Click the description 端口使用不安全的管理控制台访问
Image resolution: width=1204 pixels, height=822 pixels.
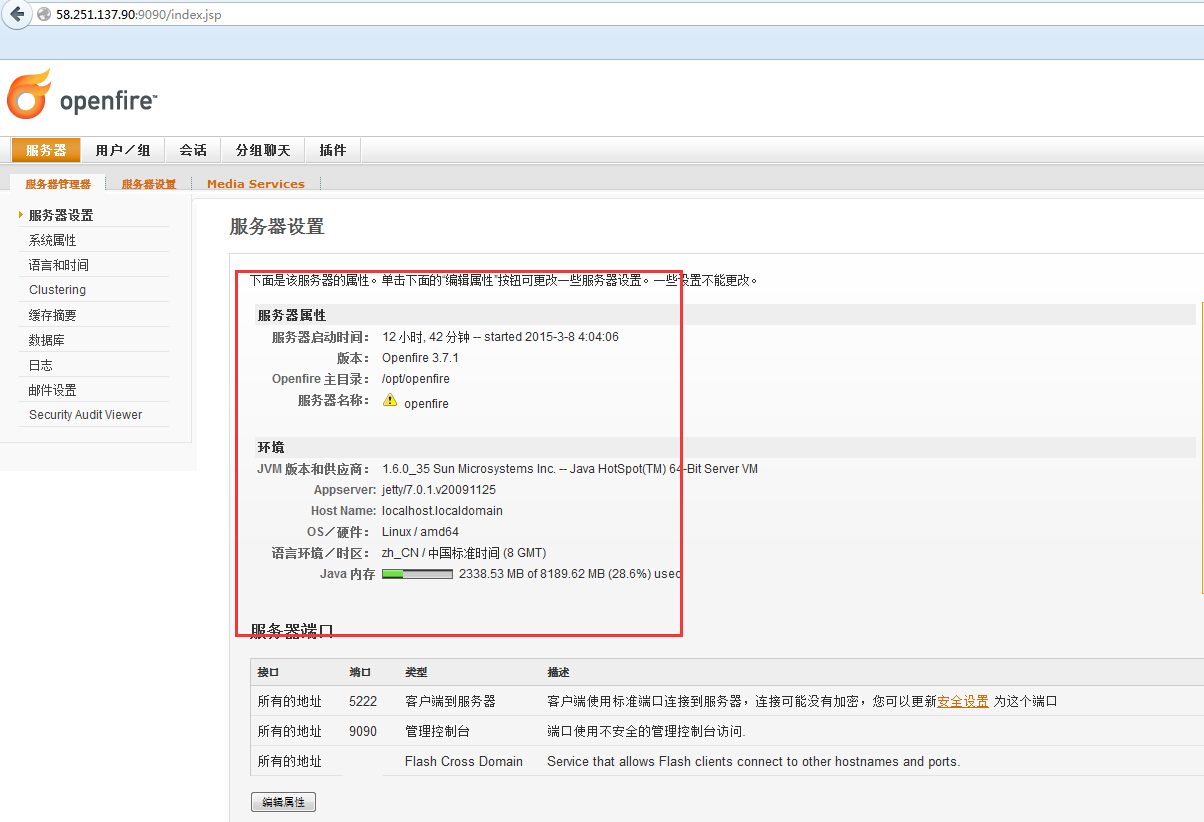point(646,731)
